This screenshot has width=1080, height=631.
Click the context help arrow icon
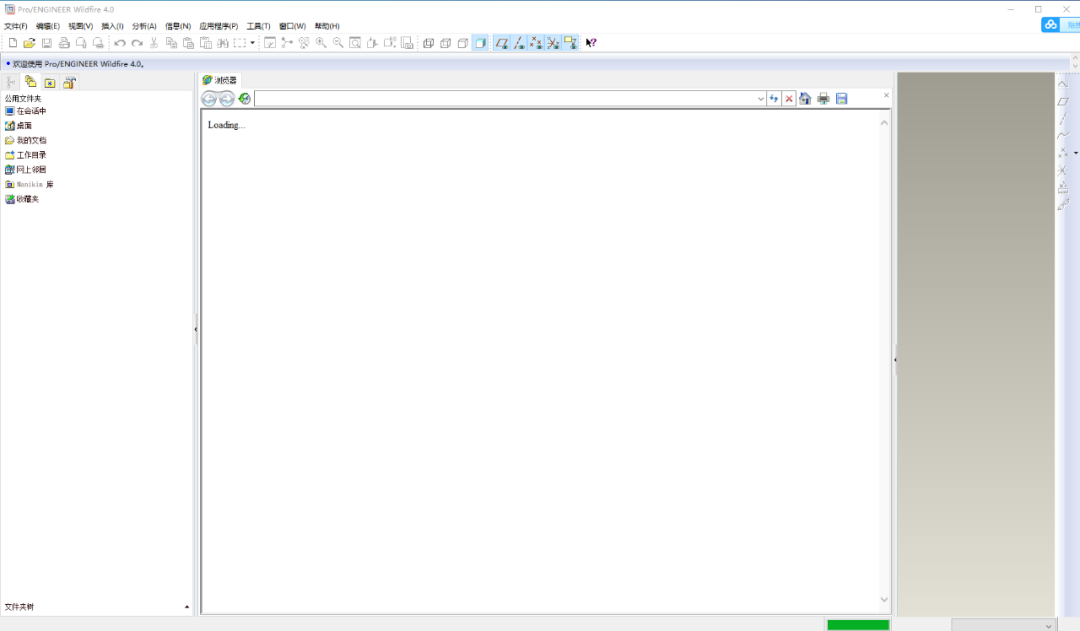tap(591, 43)
